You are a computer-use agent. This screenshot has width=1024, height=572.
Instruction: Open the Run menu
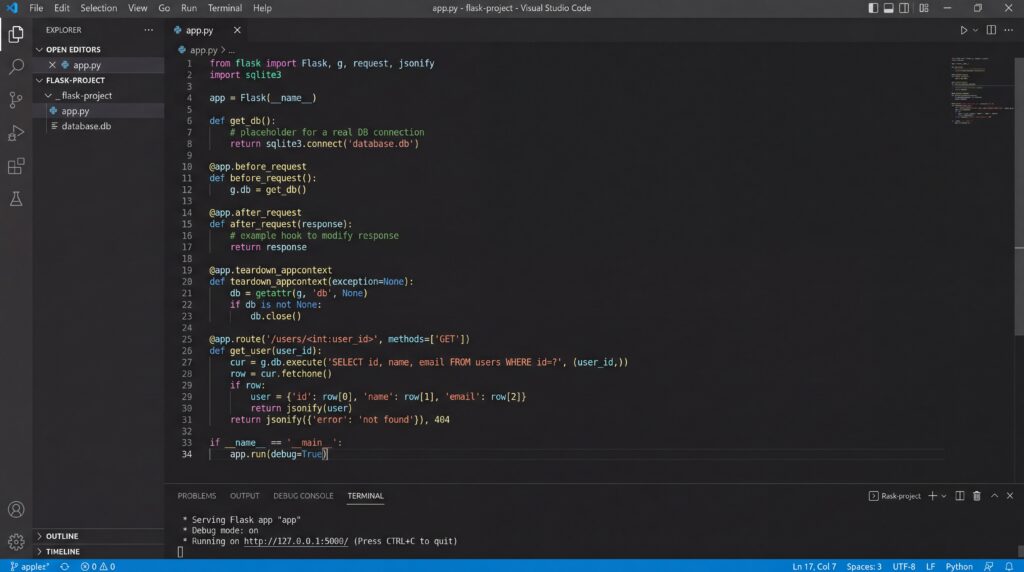189,8
